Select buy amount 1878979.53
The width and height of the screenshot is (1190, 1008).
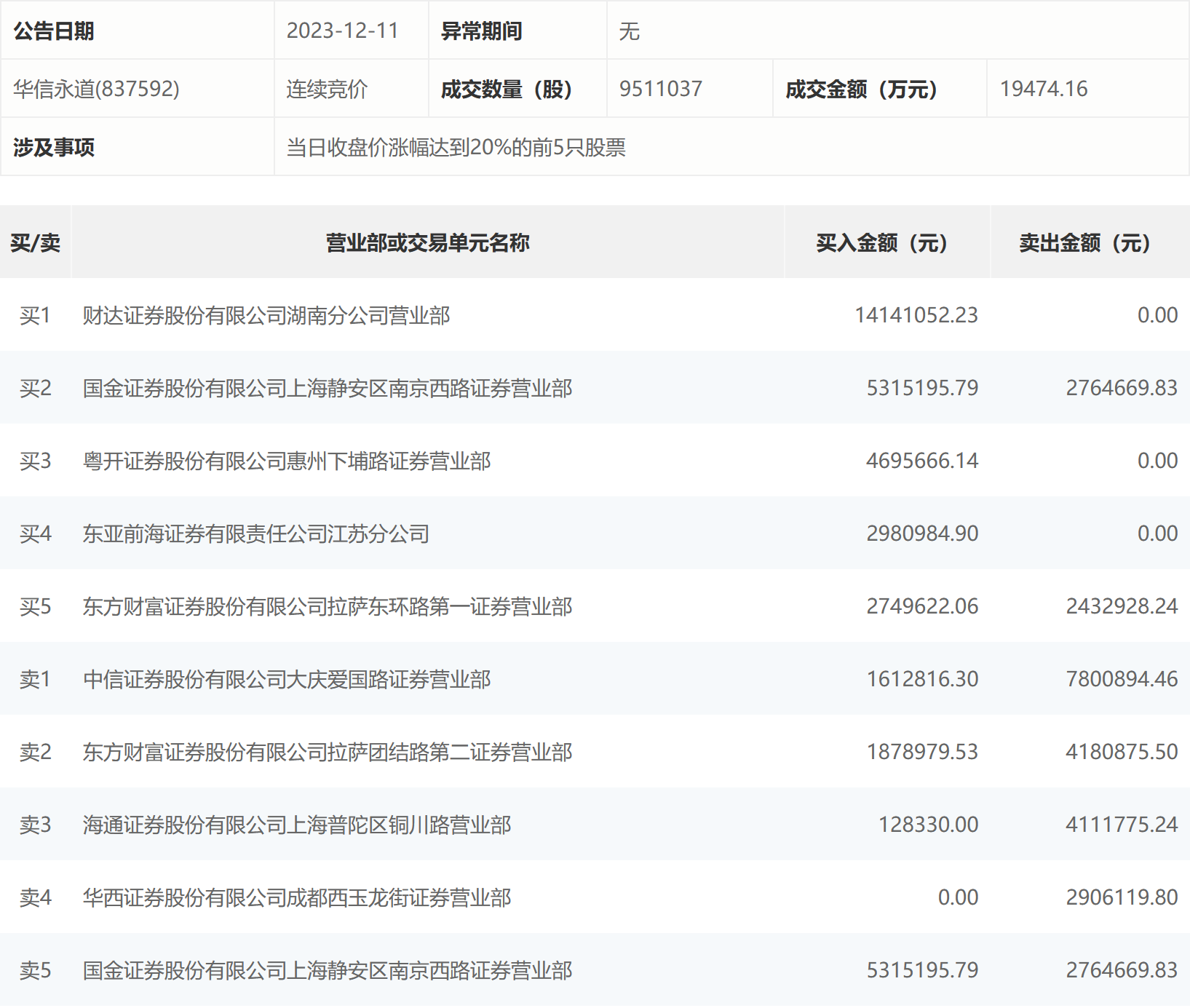tap(922, 752)
